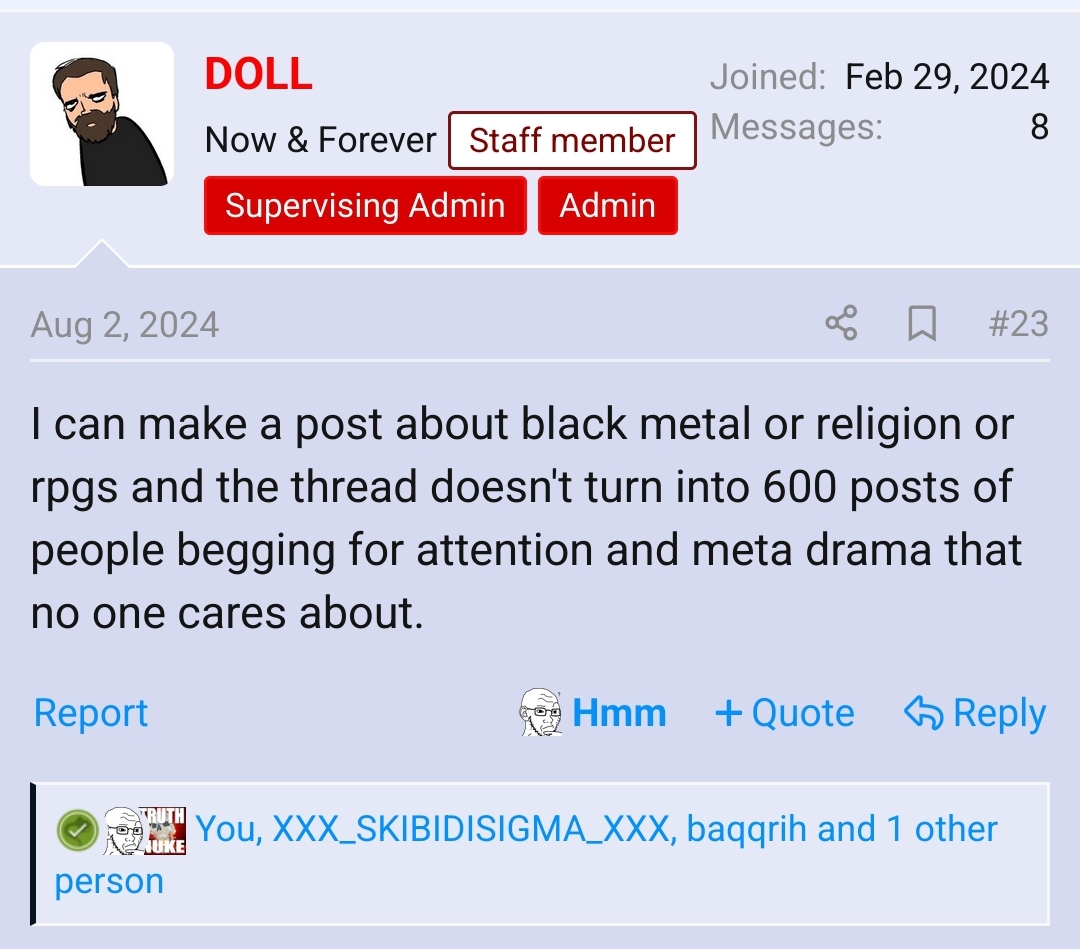Open the post number #23 permalink

(x=1018, y=323)
